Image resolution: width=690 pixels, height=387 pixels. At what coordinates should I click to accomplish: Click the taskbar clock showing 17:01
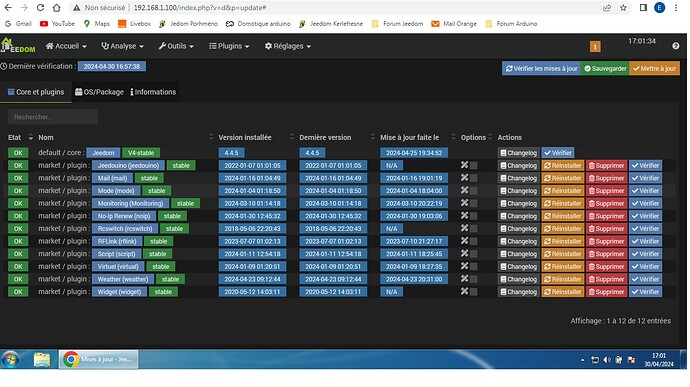659,359
